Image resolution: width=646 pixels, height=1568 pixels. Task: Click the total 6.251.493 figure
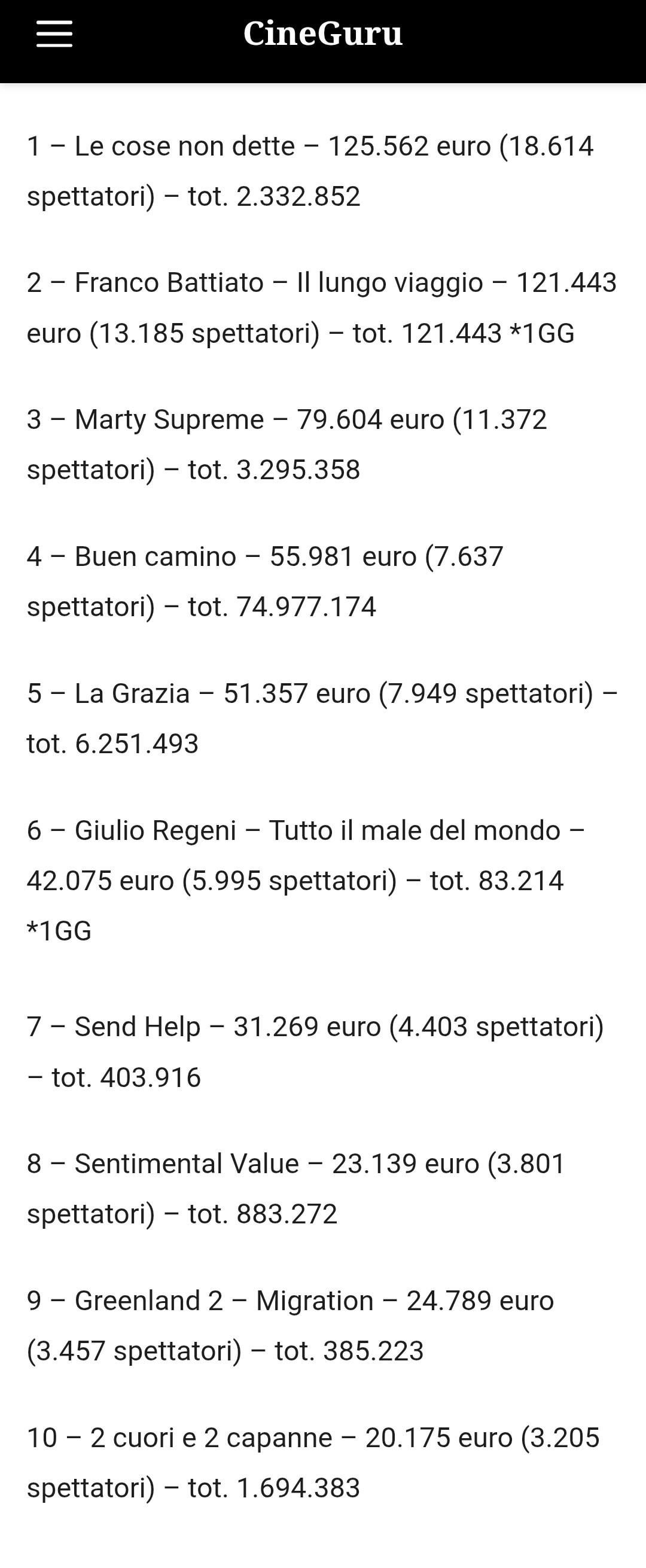137,744
